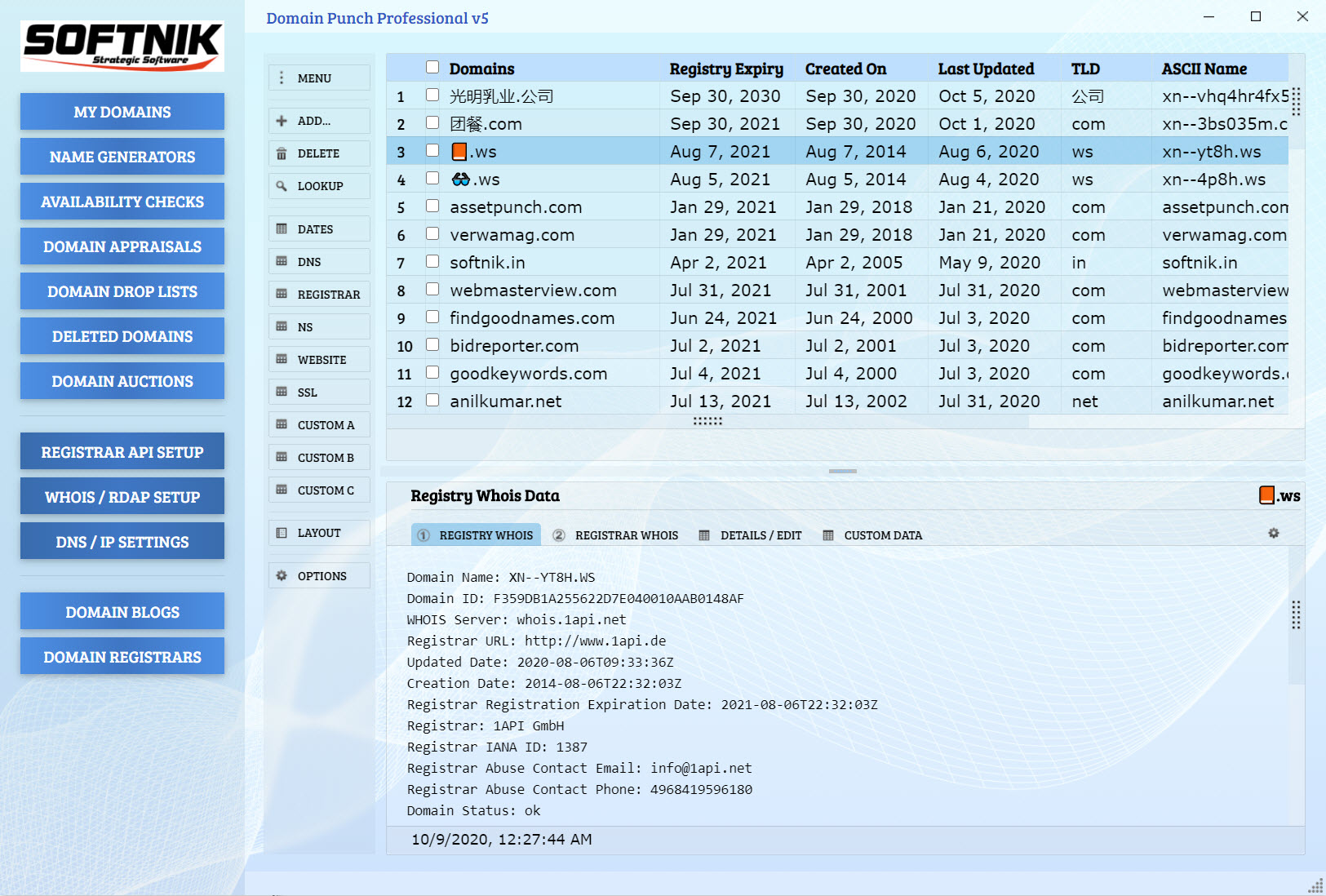The width and height of the screenshot is (1326, 896).
Task: Toggle the select-all Domains header checkbox
Action: tap(432, 68)
